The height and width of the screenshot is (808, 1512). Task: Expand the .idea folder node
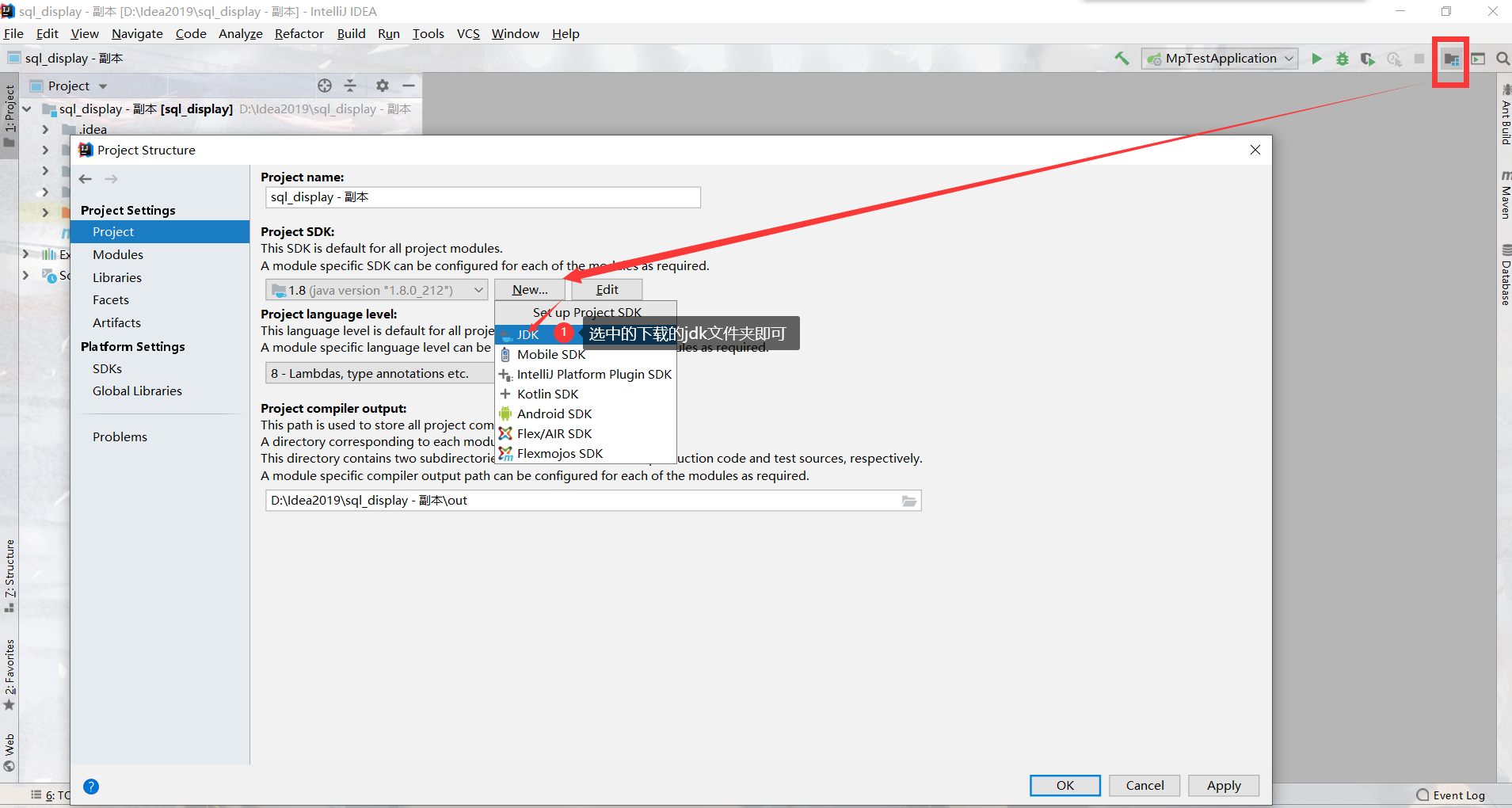[x=45, y=129]
